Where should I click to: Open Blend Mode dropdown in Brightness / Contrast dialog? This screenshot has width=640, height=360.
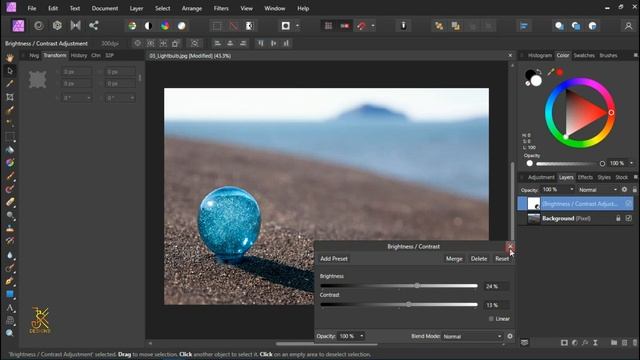coord(473,336)
